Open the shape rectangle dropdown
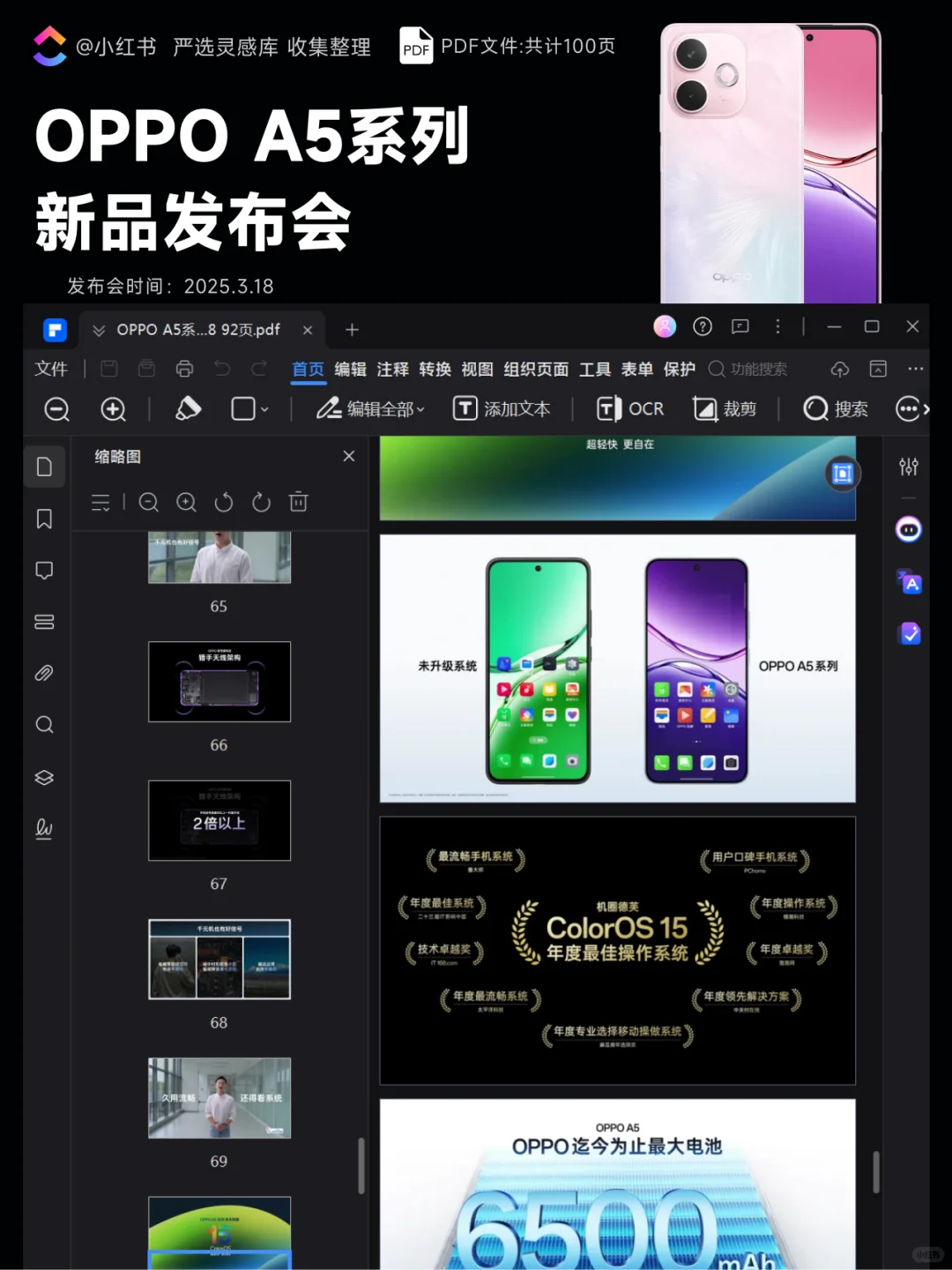This screenshot has width=952, height=1270. pos(250,408)
